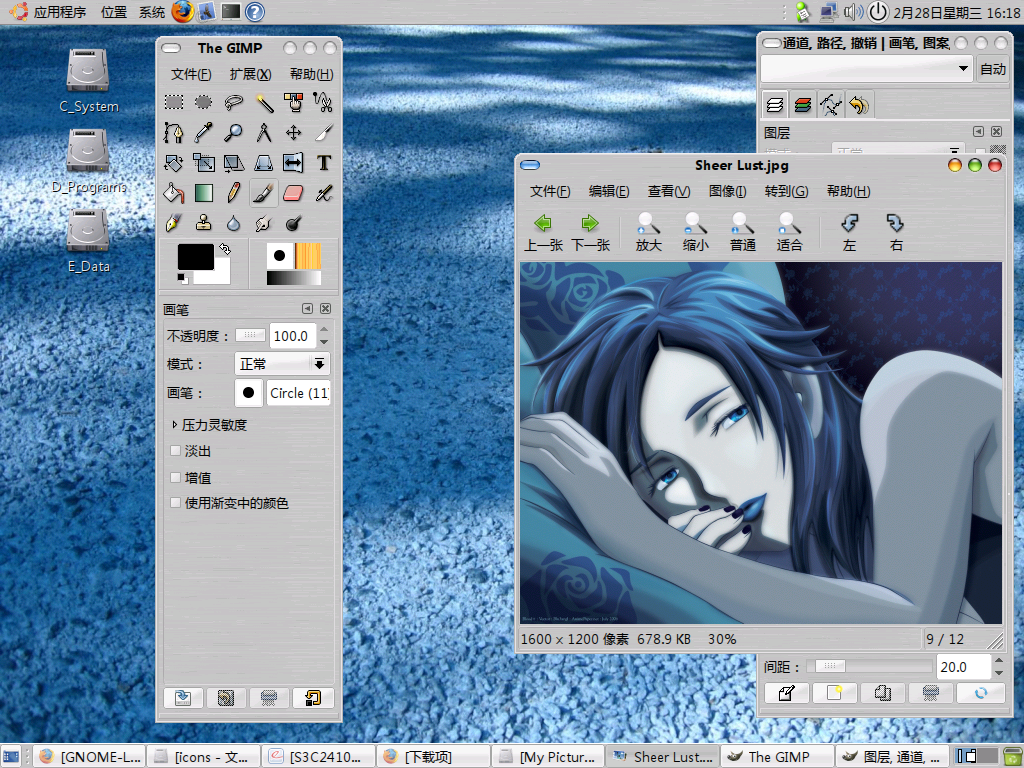Open the 图层 tab menu arrow button
The width and height of the screenshot is (1024, 768).
[978, 131]
